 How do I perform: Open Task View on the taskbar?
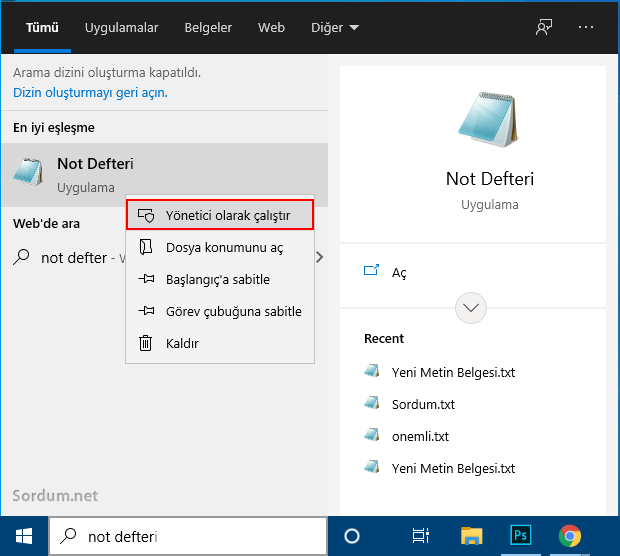(420, 536)
